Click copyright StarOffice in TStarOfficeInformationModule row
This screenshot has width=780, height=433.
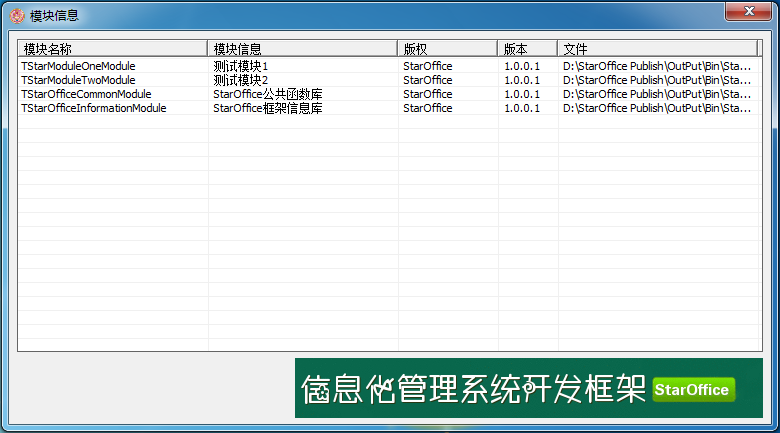(x=428, y=108)
